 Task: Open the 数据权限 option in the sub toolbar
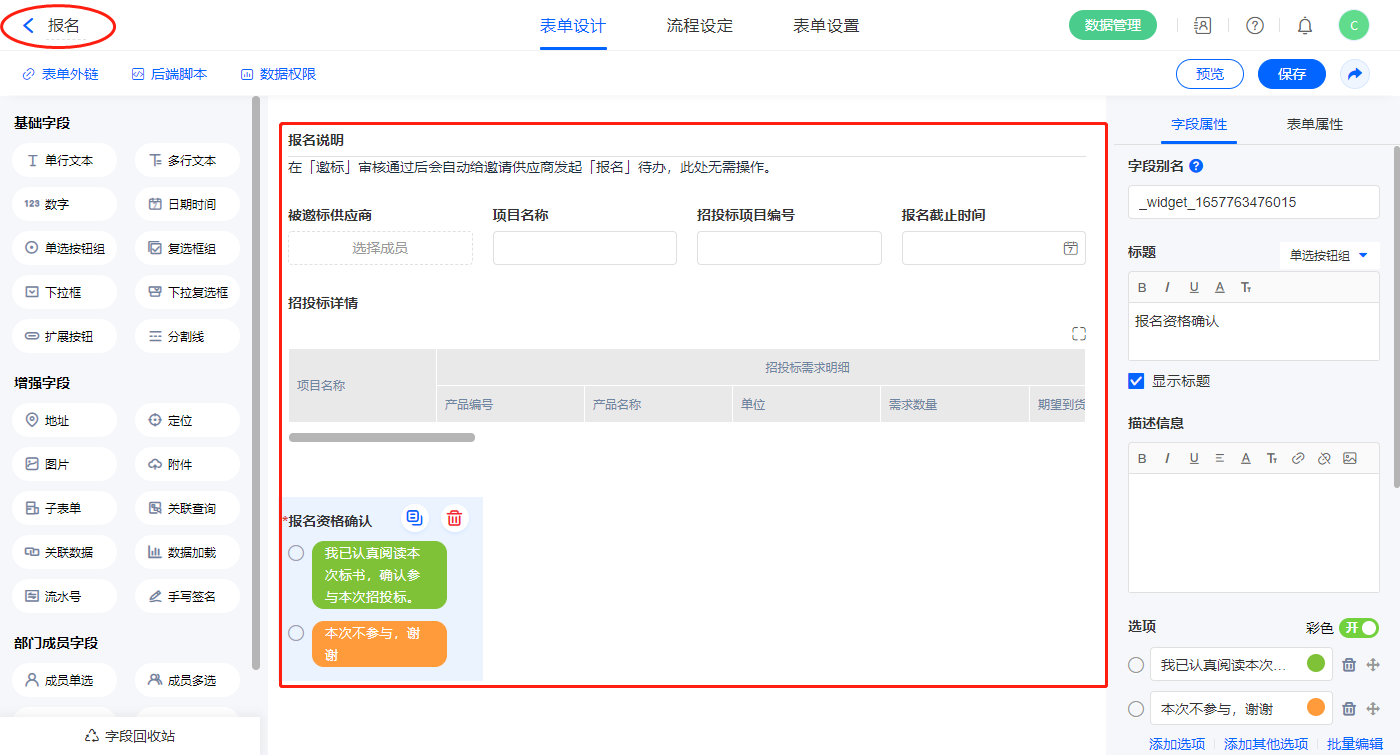[278, 74]
